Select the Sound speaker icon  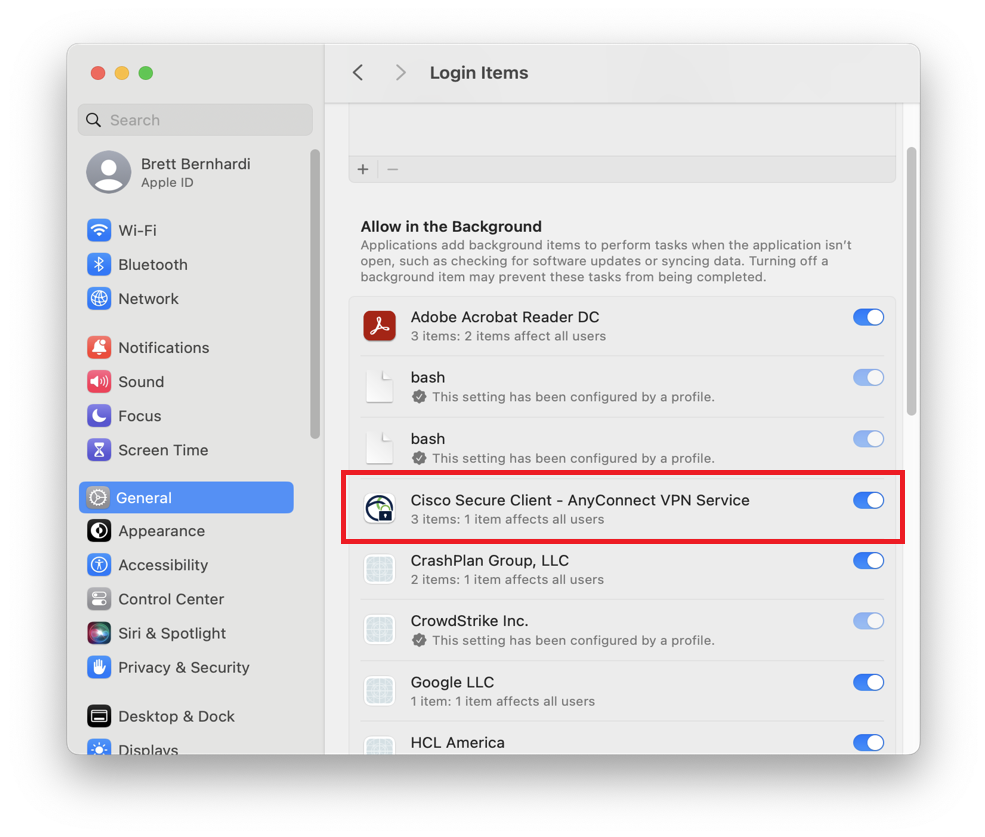99,381
